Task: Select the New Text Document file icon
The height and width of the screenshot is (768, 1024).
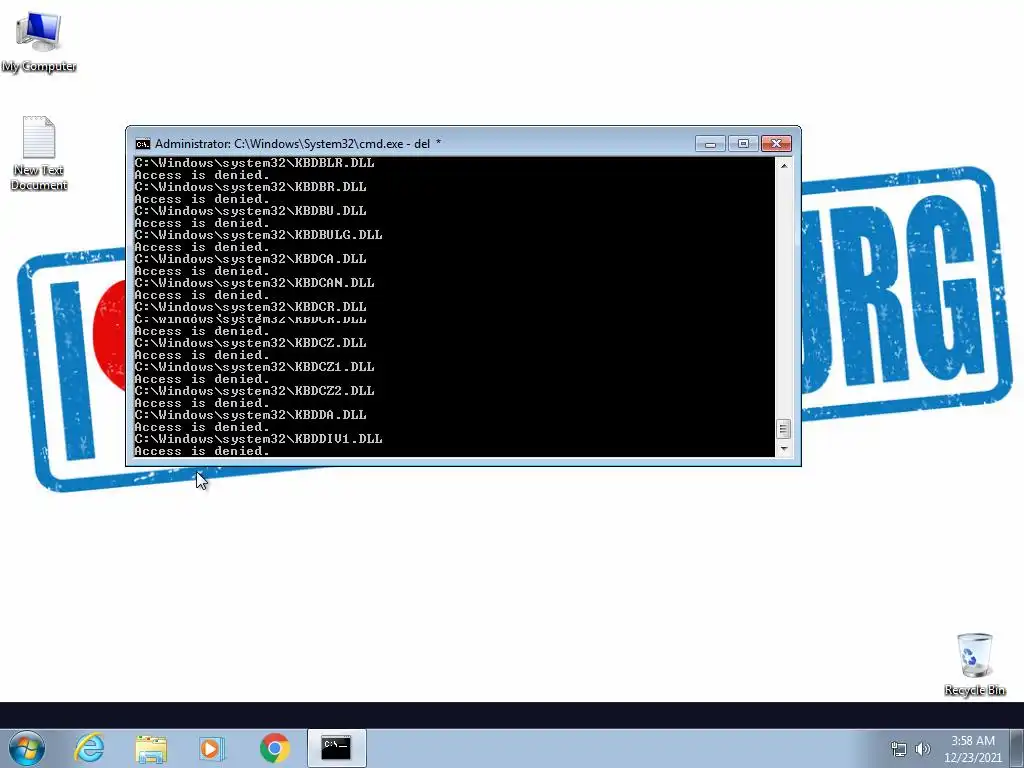Action: pyautogui.click(x=39, y=153)
